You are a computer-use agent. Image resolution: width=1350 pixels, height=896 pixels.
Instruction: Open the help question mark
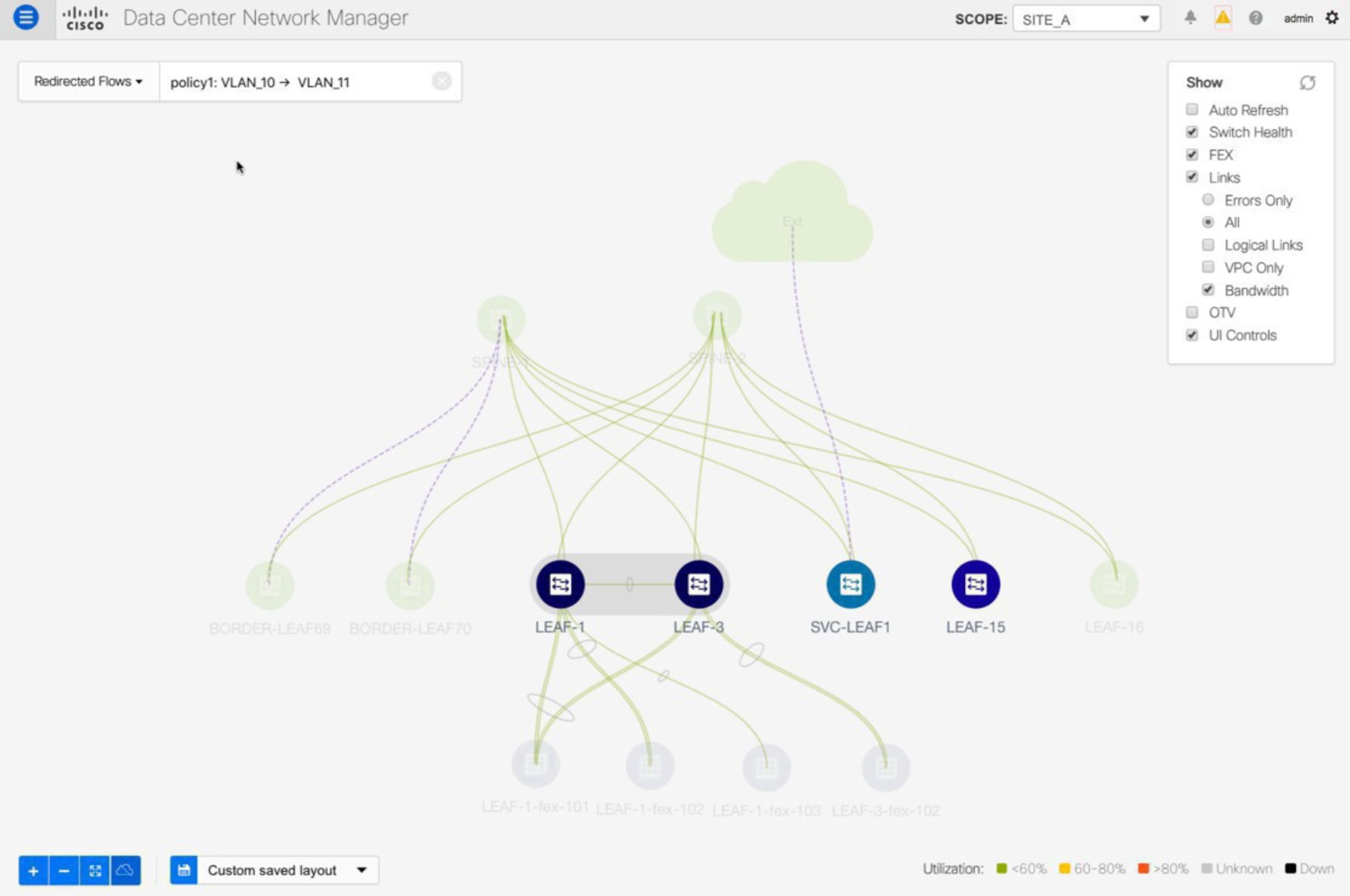click(x=1256, y=17)
